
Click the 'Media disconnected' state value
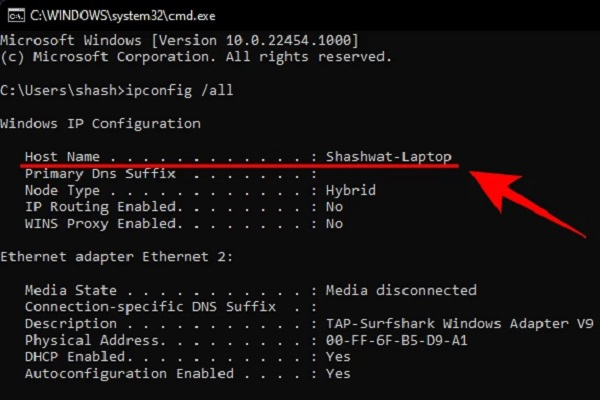(x=401, y=290)
